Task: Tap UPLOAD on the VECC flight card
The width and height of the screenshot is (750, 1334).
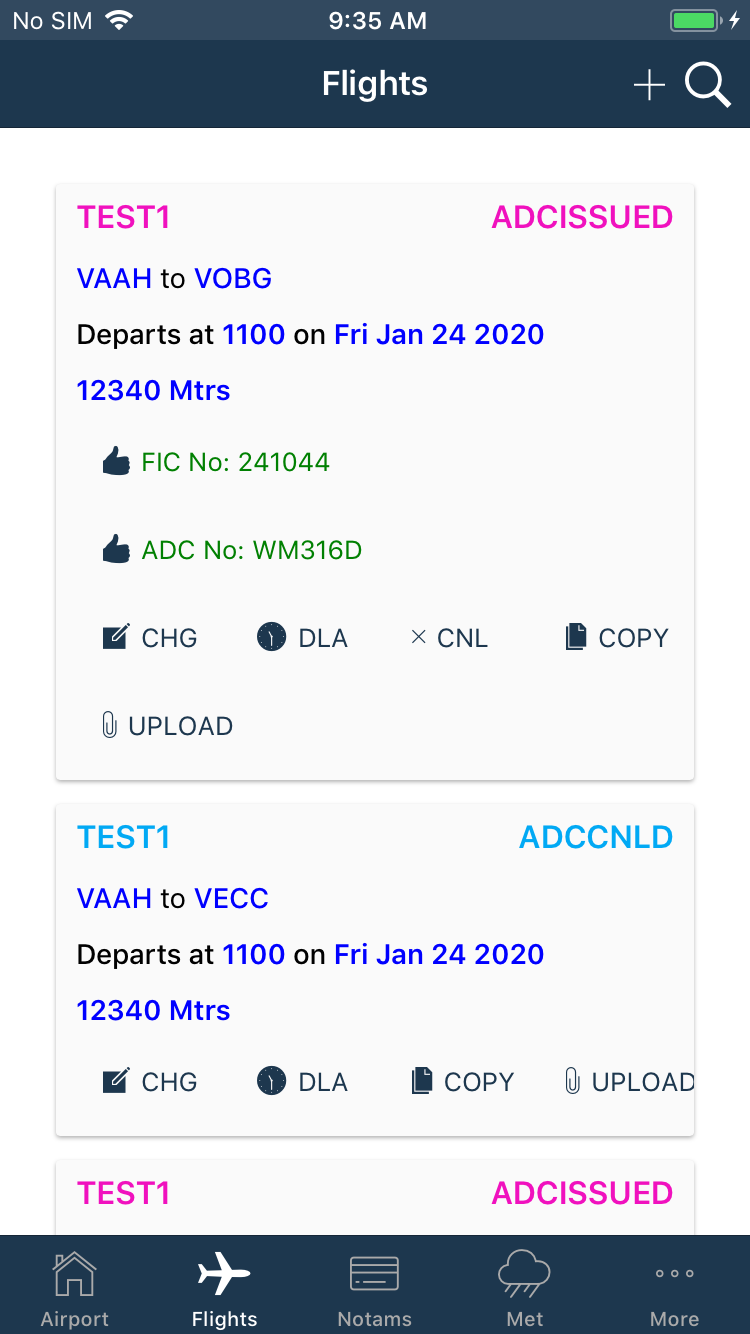Action: pos(629,1082)
